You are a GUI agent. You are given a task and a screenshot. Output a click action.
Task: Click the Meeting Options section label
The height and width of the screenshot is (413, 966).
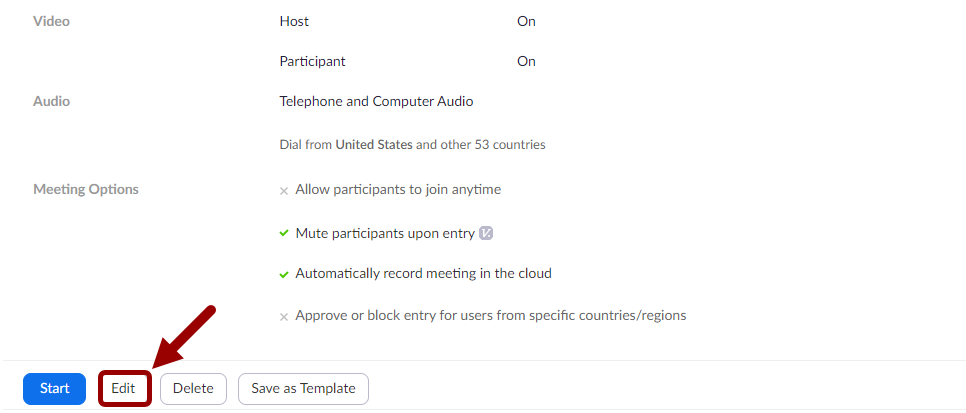[x=86, y=189]
